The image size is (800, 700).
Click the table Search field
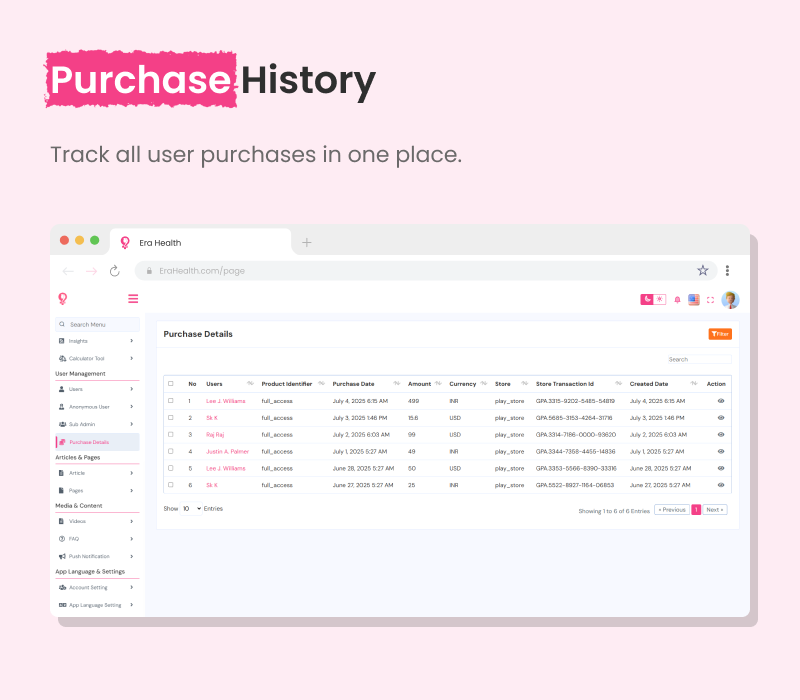[699, 359]
